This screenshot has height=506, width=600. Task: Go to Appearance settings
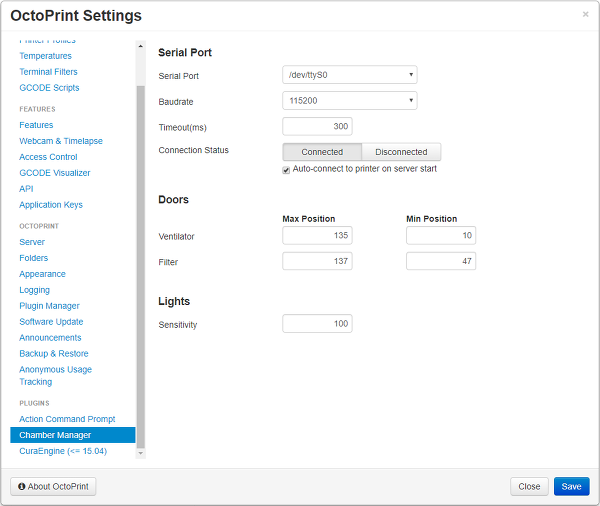tap(42, 274)
